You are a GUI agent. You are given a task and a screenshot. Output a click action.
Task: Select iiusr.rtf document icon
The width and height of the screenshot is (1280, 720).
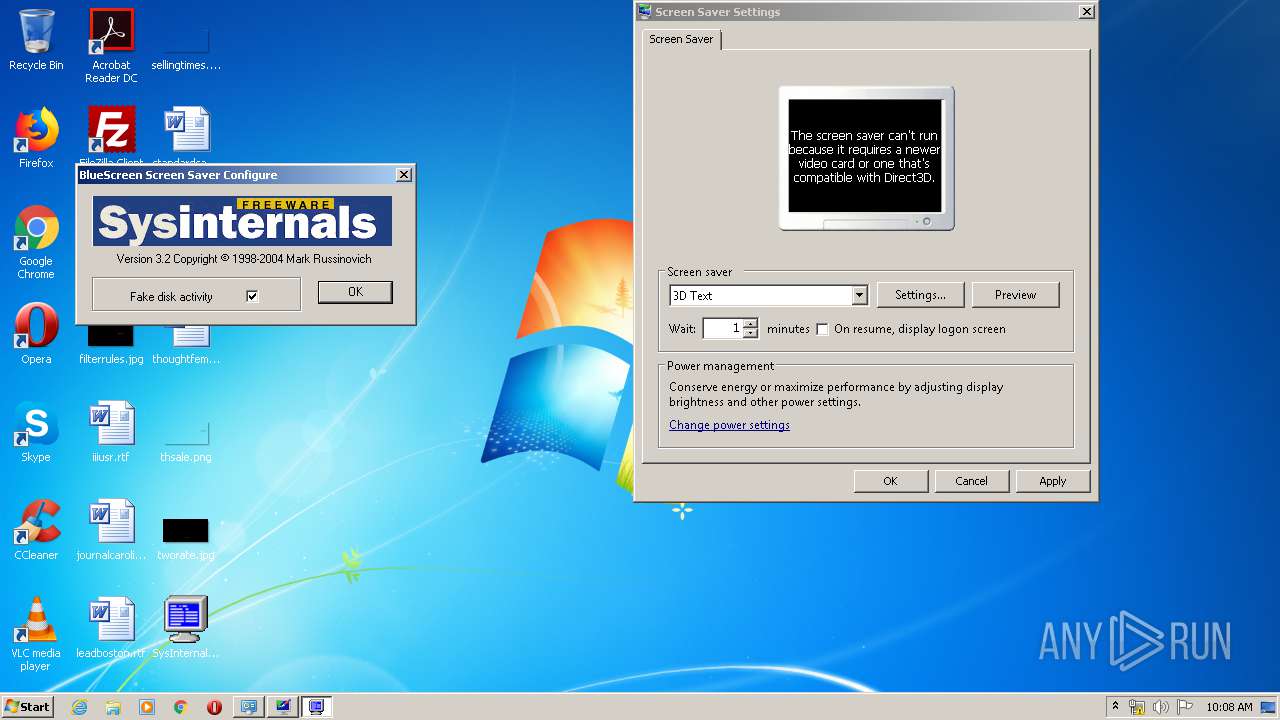coord(111,432)
